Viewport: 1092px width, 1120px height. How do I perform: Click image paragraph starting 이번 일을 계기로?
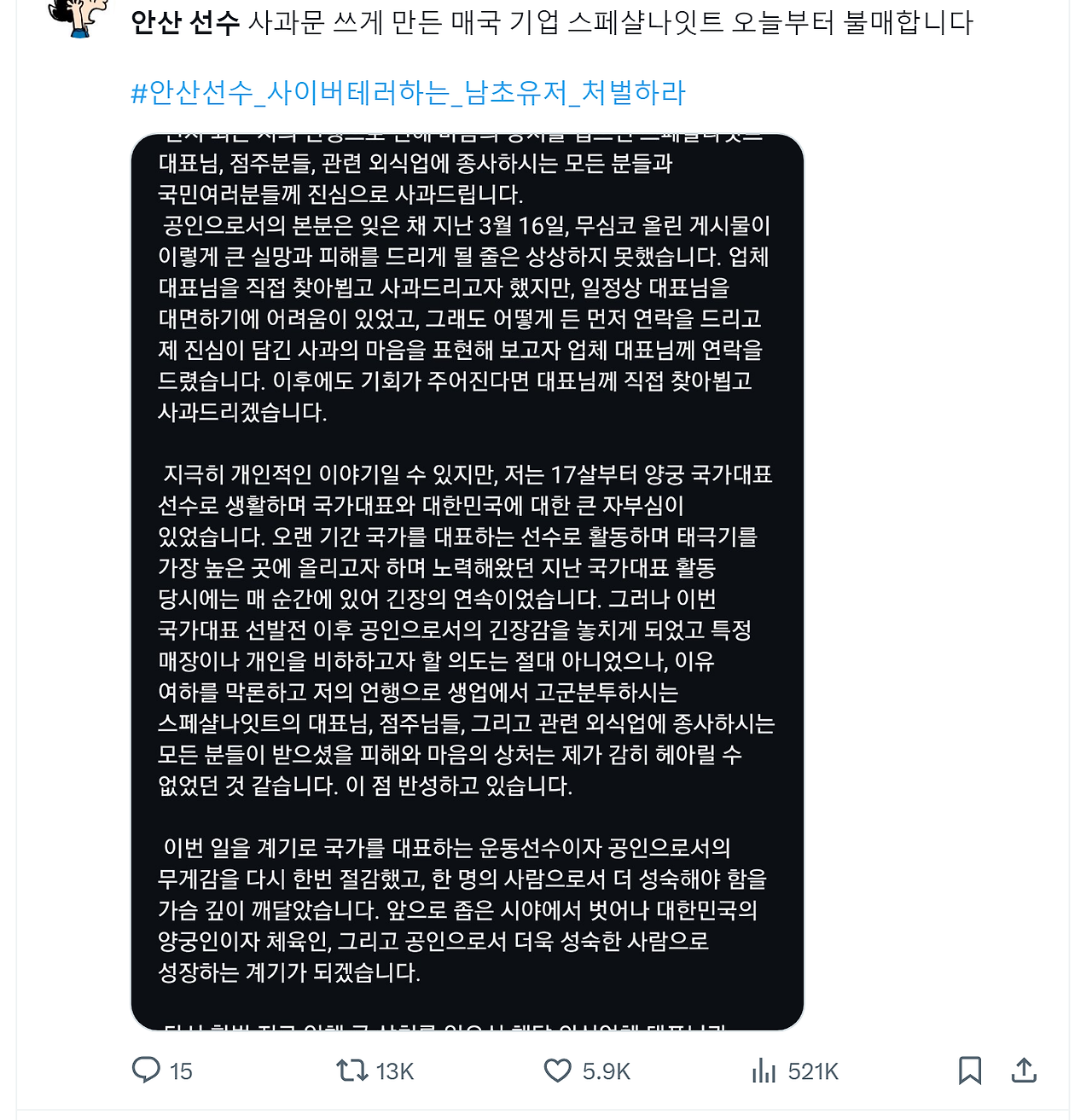click(462, 909)
